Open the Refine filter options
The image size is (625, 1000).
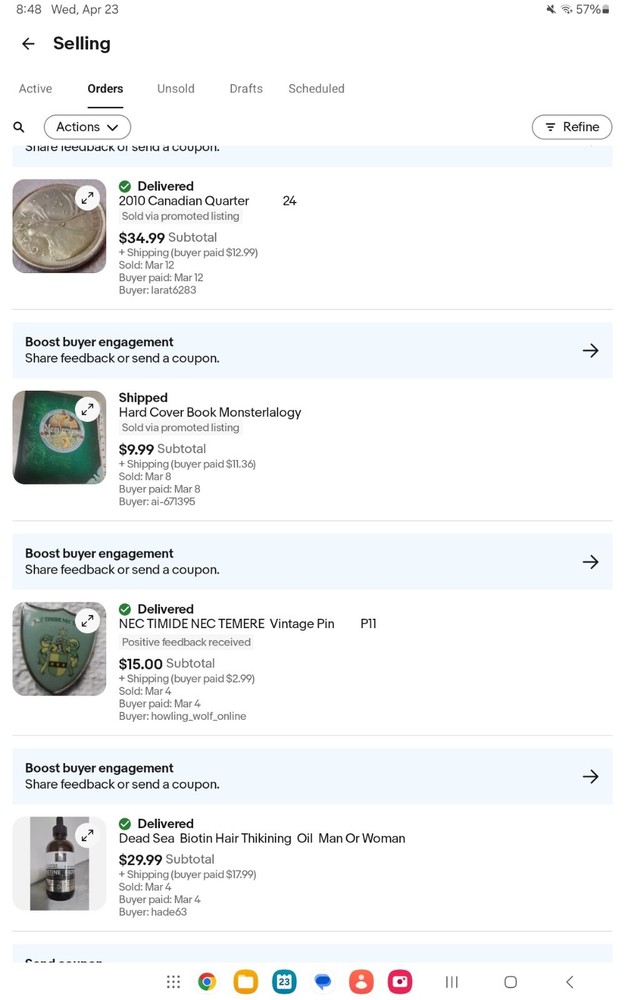(x=572, y=127)
